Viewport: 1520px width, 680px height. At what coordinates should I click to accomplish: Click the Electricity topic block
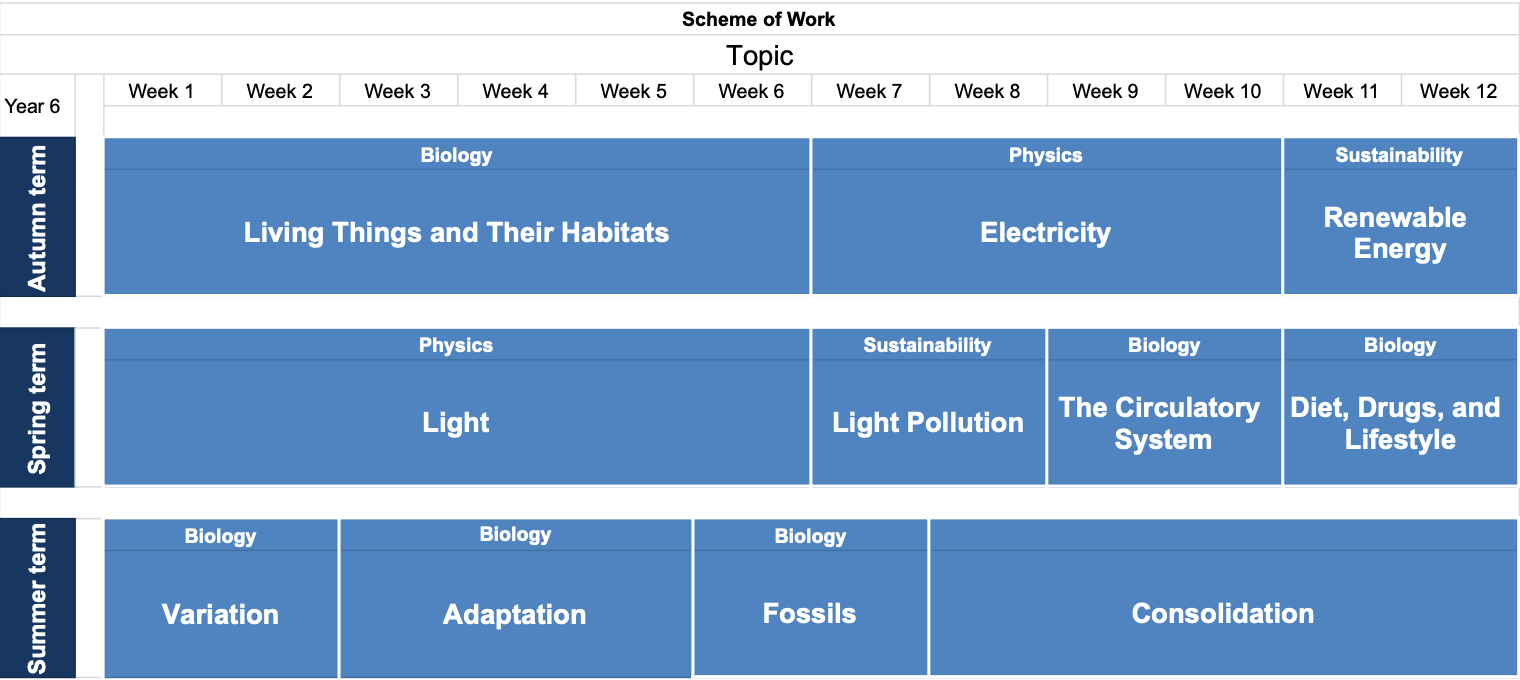(1045, 233)
